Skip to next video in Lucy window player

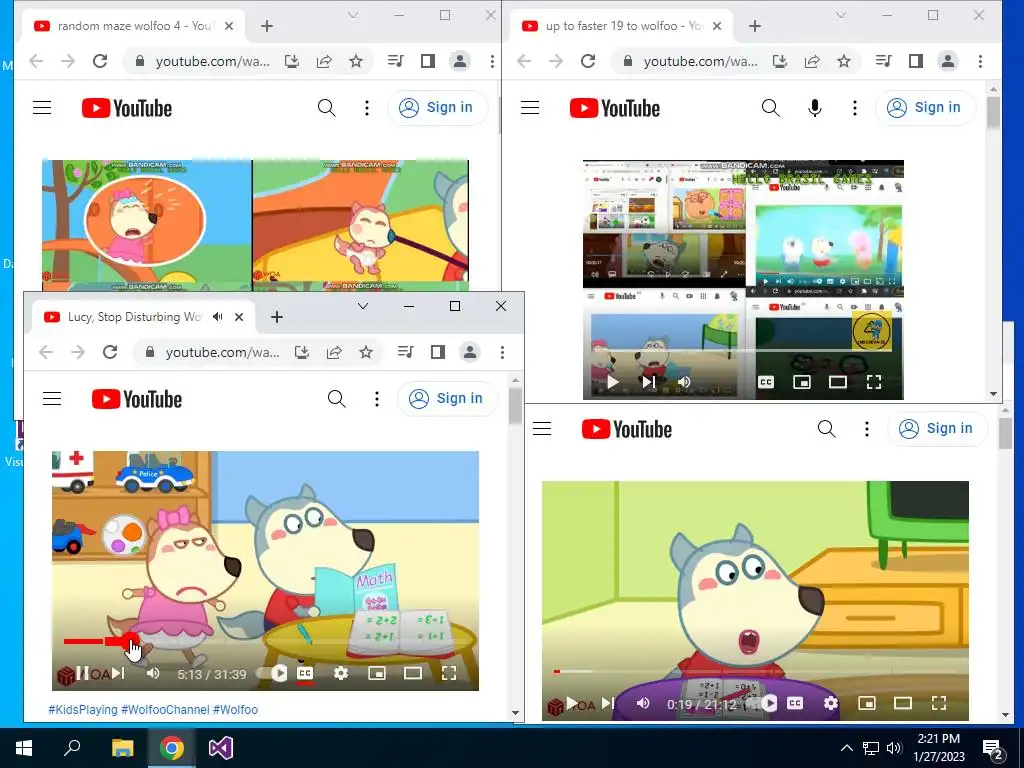[x=118, y=673]
